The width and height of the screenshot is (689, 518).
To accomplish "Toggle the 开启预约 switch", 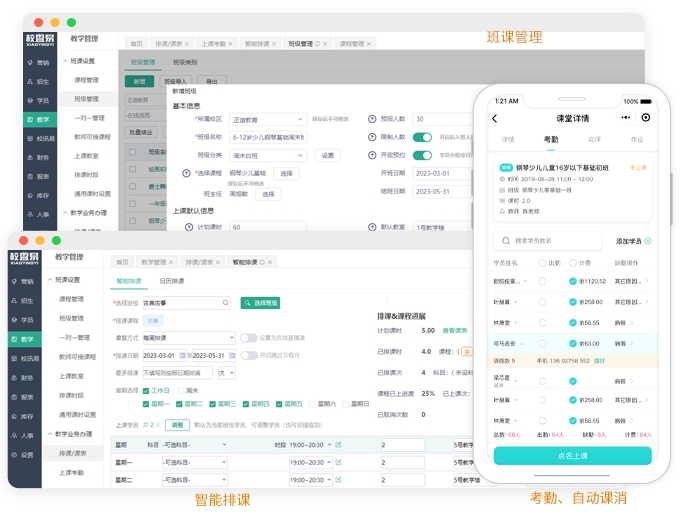I will coord(422,155).
